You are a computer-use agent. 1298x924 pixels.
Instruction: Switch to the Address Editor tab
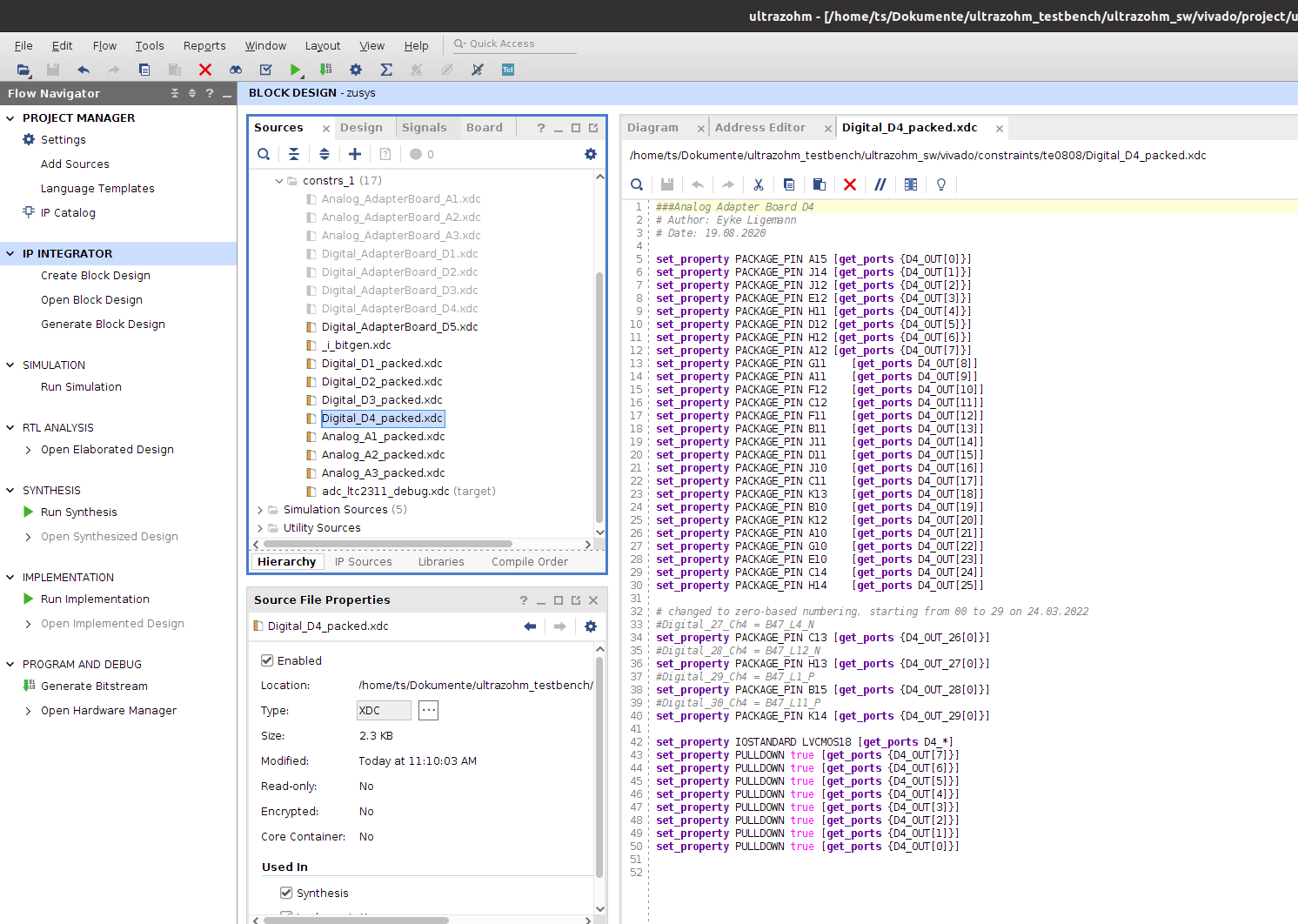point(759,128)
